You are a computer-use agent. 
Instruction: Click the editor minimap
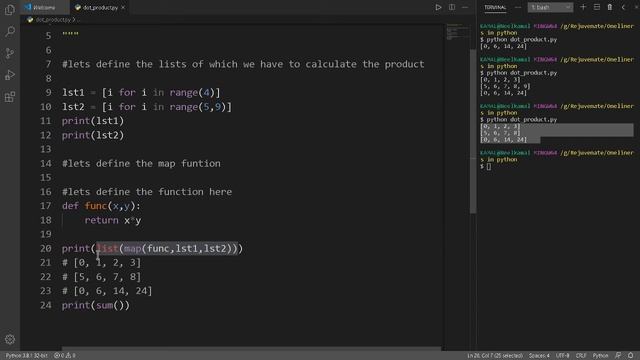tap(456, 33)
